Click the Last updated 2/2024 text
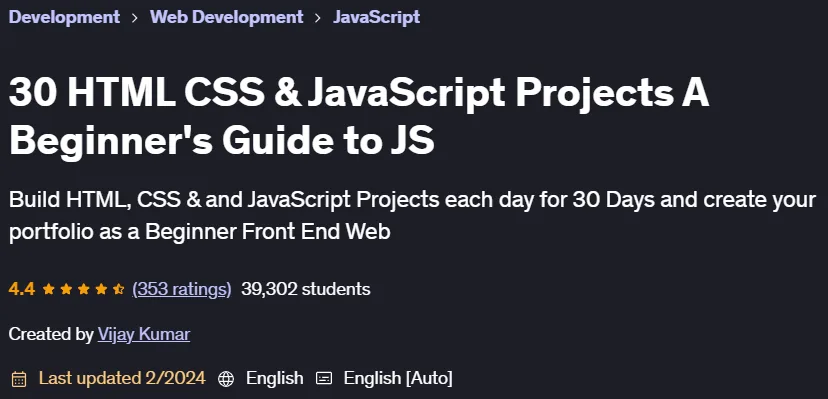The width and height of the screenshot is (828, 399). pyautogui.click(x=122, y=378)
